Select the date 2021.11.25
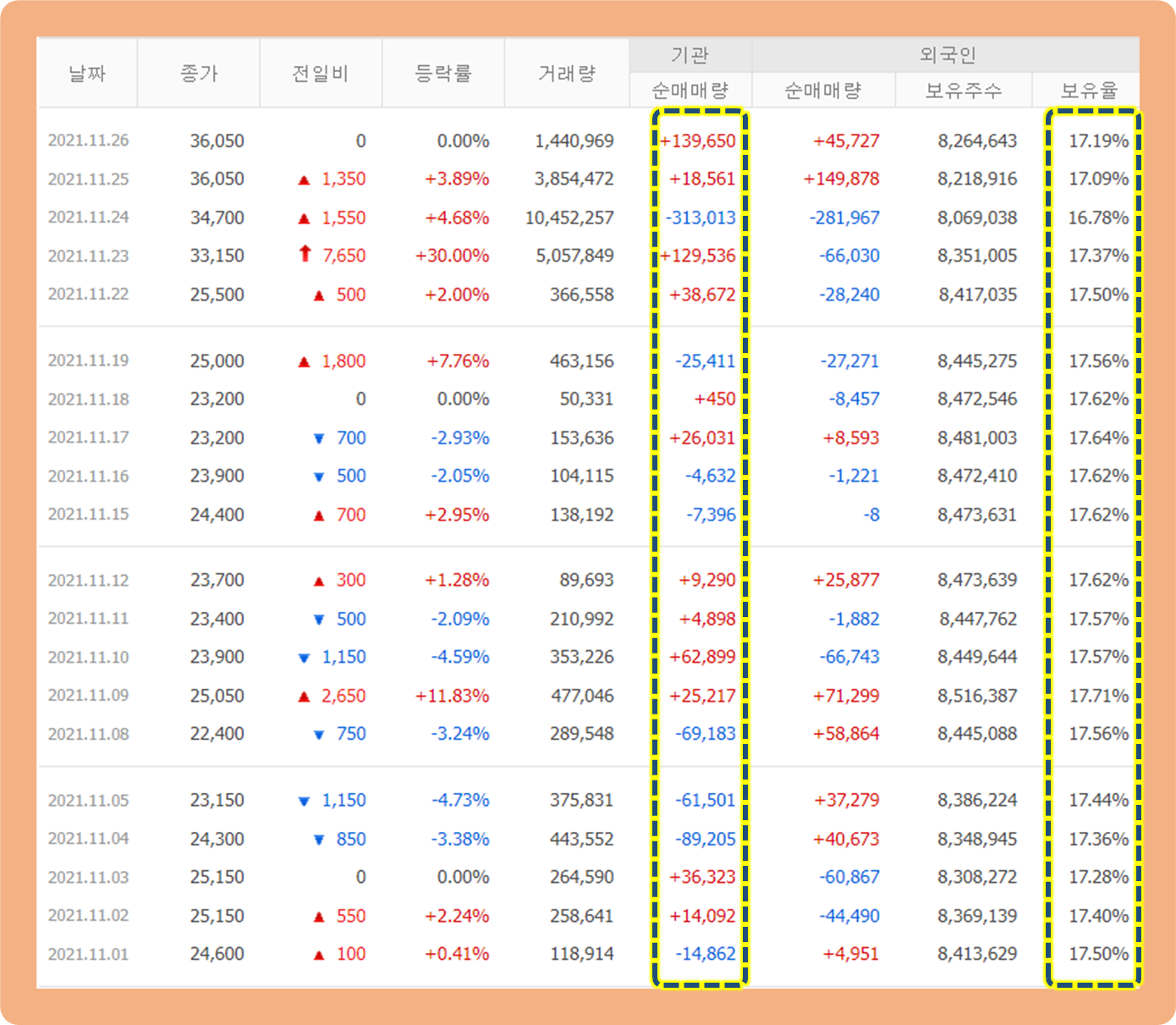 (x=89, y=179)
